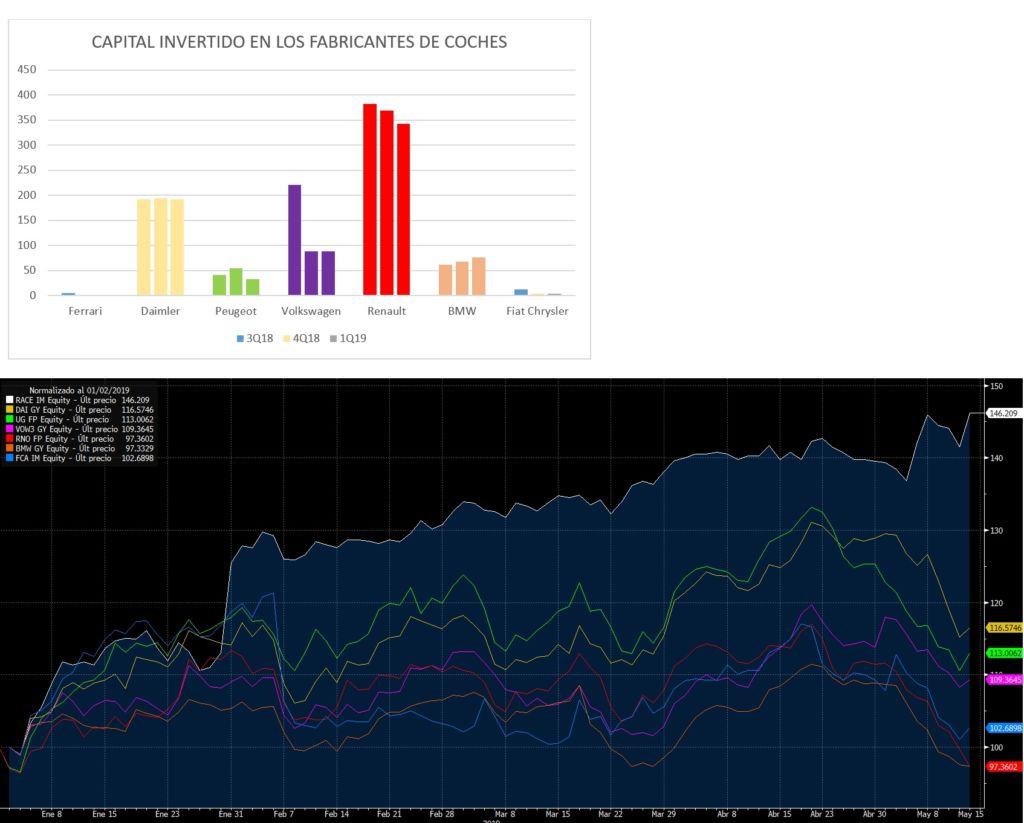Click the green 113.0062 price tag
This screenshot has height=823, width=1024.
click(1003, 652)
